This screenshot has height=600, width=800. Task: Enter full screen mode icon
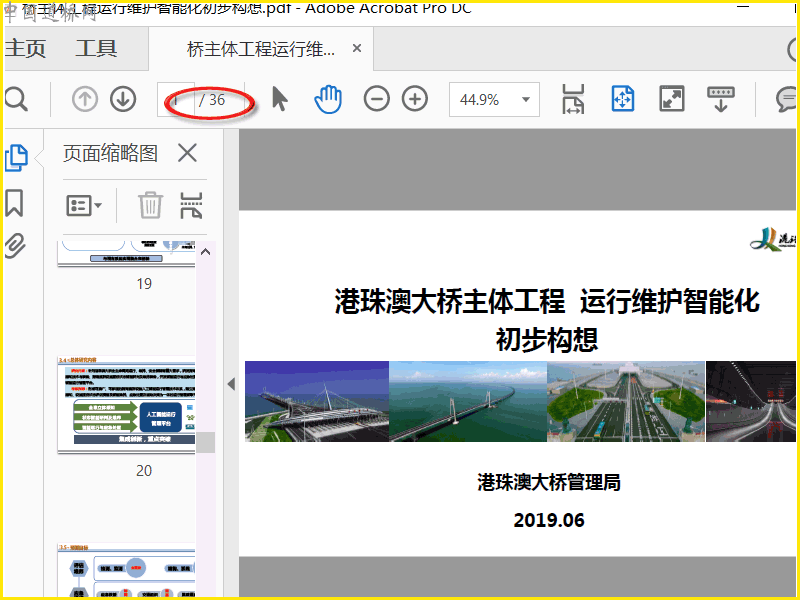click(x=671, y=99)
